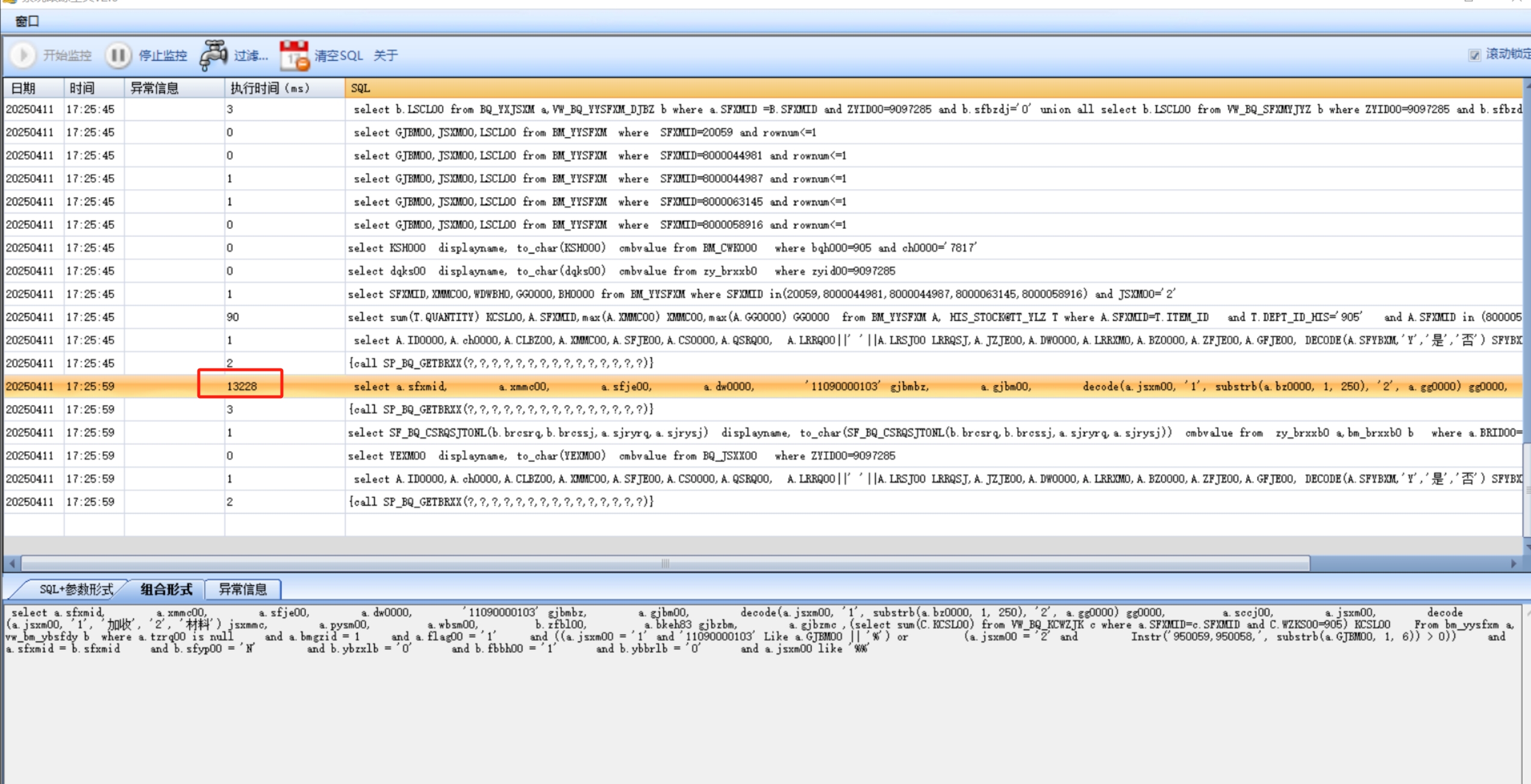Click the stop monitoring pause icon
Image resolution: width=1531 pixels, height=784 pixels.
(118, 55)
